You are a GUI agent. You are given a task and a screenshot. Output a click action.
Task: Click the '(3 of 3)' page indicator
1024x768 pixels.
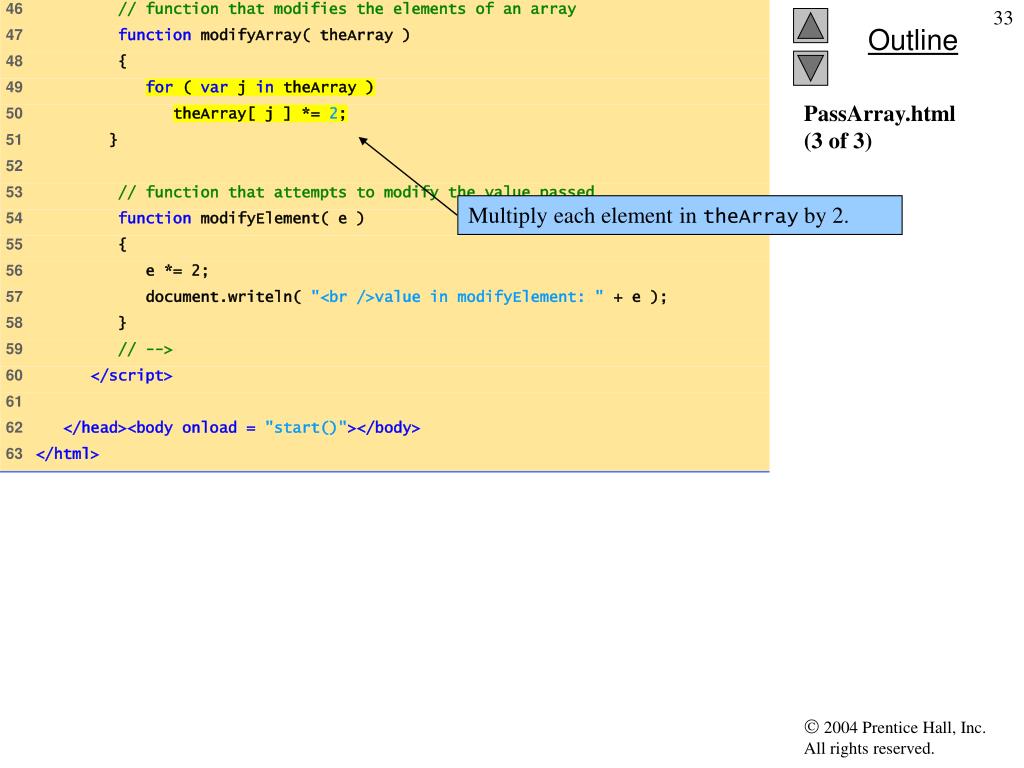[837, 141]
